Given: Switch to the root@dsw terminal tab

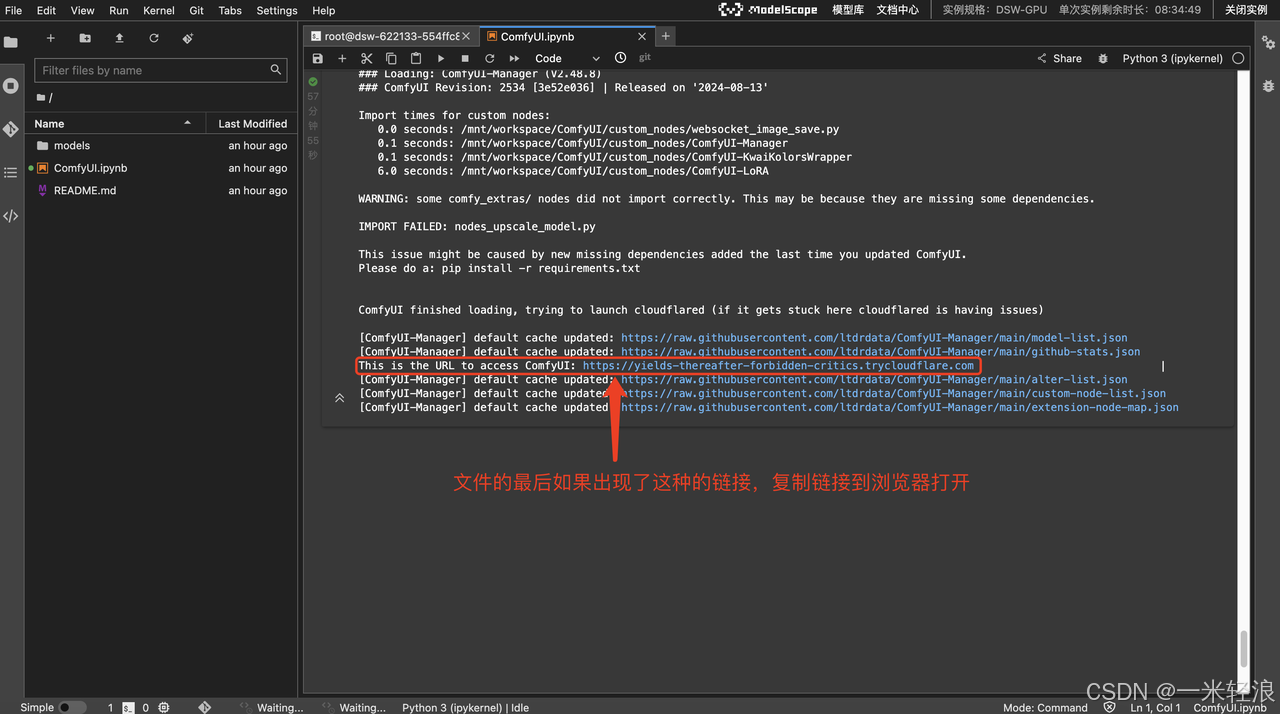Looking at the screenshot, I should (385, 35).
